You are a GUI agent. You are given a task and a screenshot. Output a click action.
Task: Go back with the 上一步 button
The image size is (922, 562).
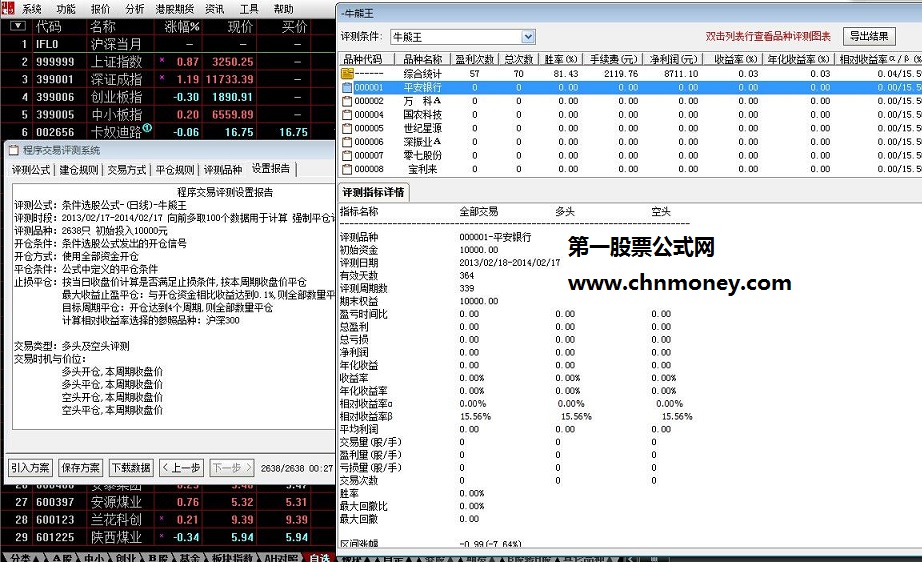click(x=181, y=468)
